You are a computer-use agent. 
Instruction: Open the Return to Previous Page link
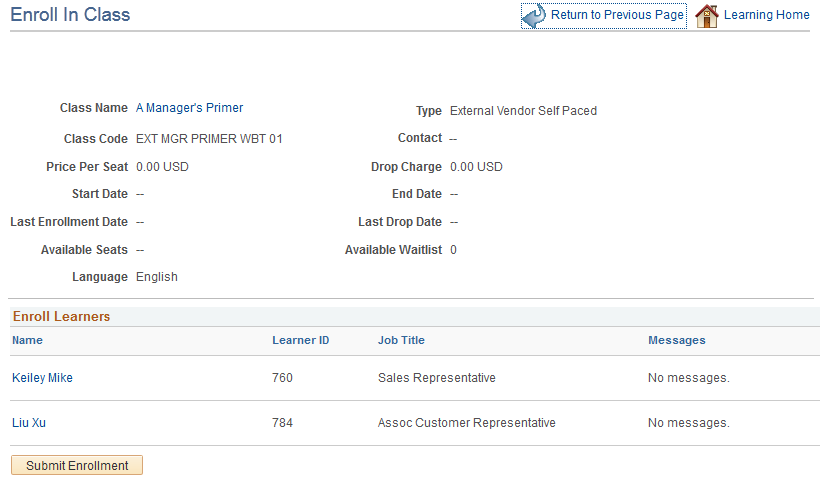(617, 15)
